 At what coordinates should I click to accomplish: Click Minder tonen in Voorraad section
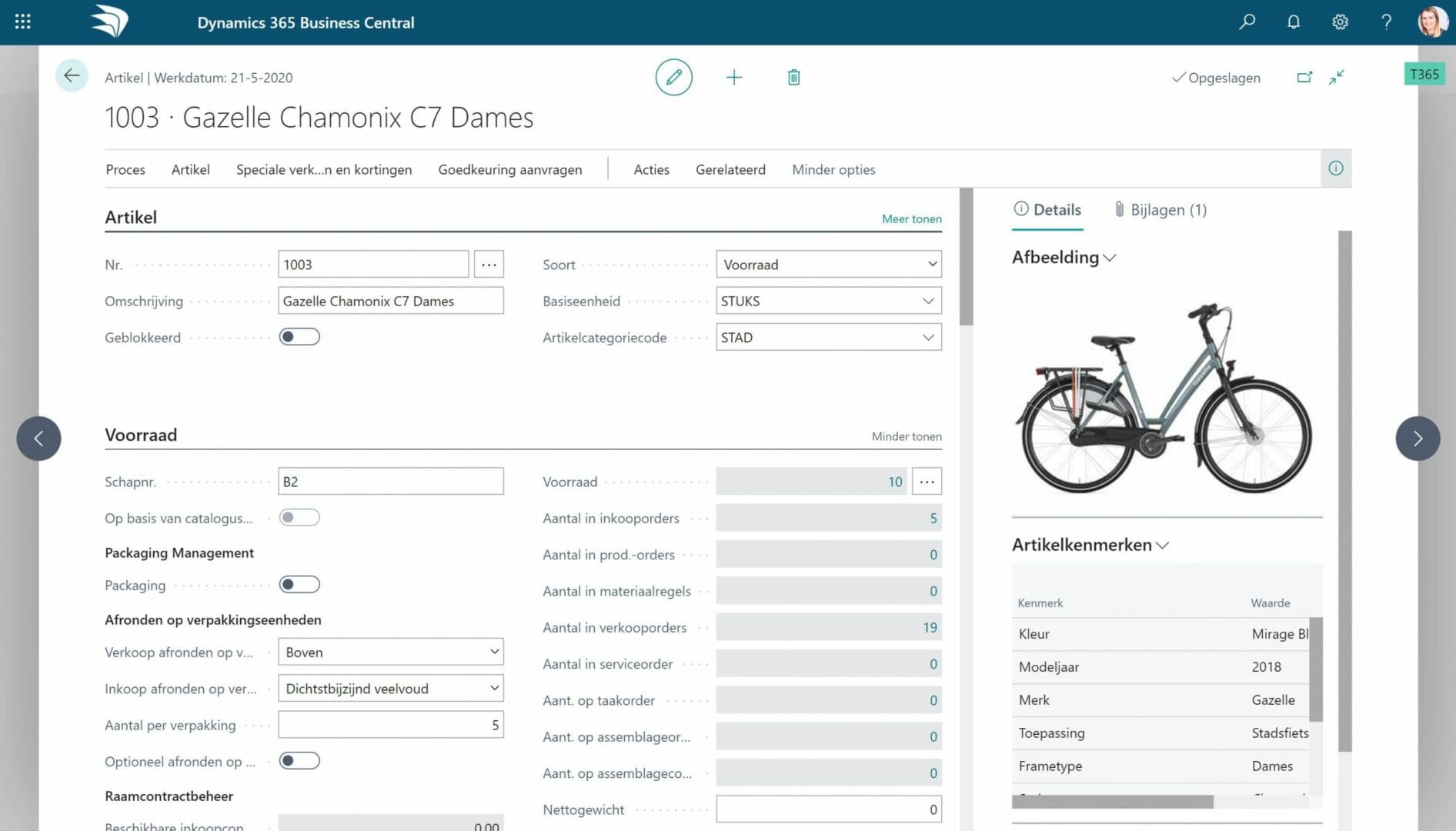point(907,436)
